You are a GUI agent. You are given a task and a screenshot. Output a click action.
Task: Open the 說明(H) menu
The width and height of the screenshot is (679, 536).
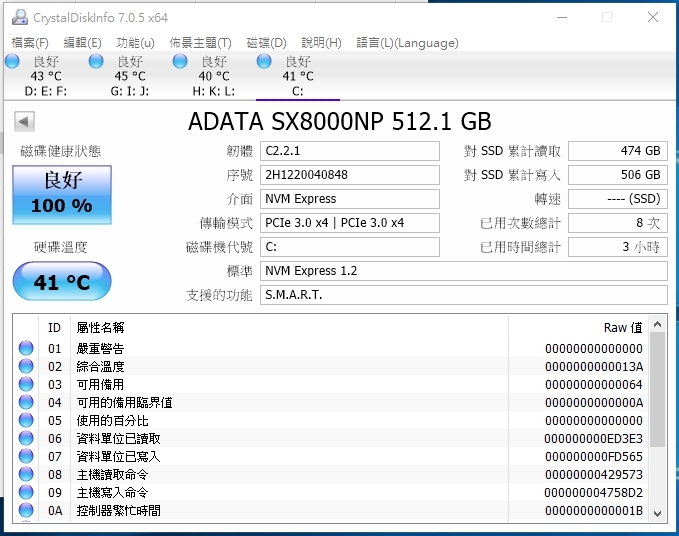pos(321,42)
